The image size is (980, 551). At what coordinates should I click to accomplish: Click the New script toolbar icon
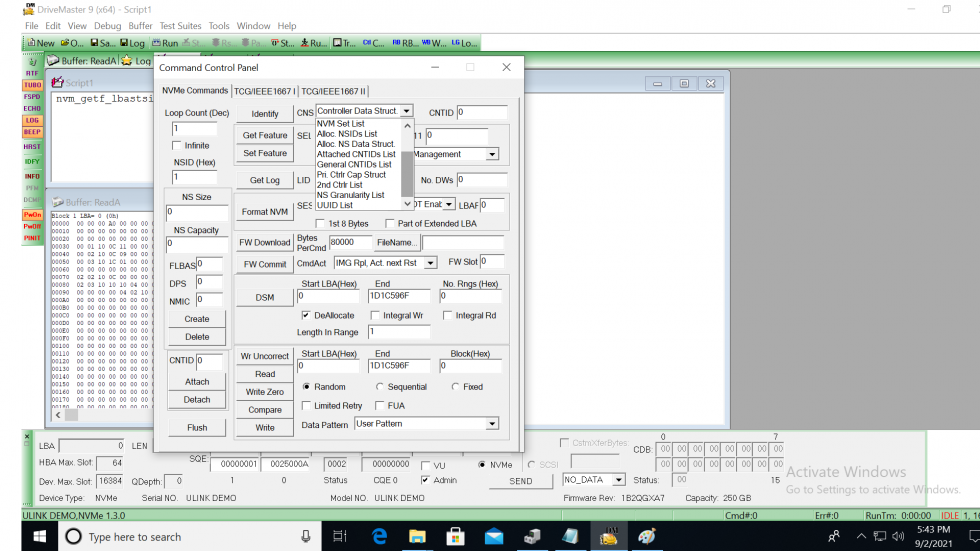[40, 43]
